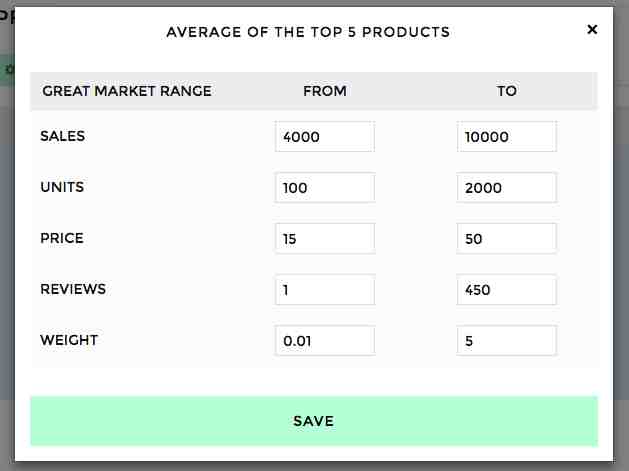Click the TO column header
This screenshot has height=471, width=629.
tap(507, 91)
